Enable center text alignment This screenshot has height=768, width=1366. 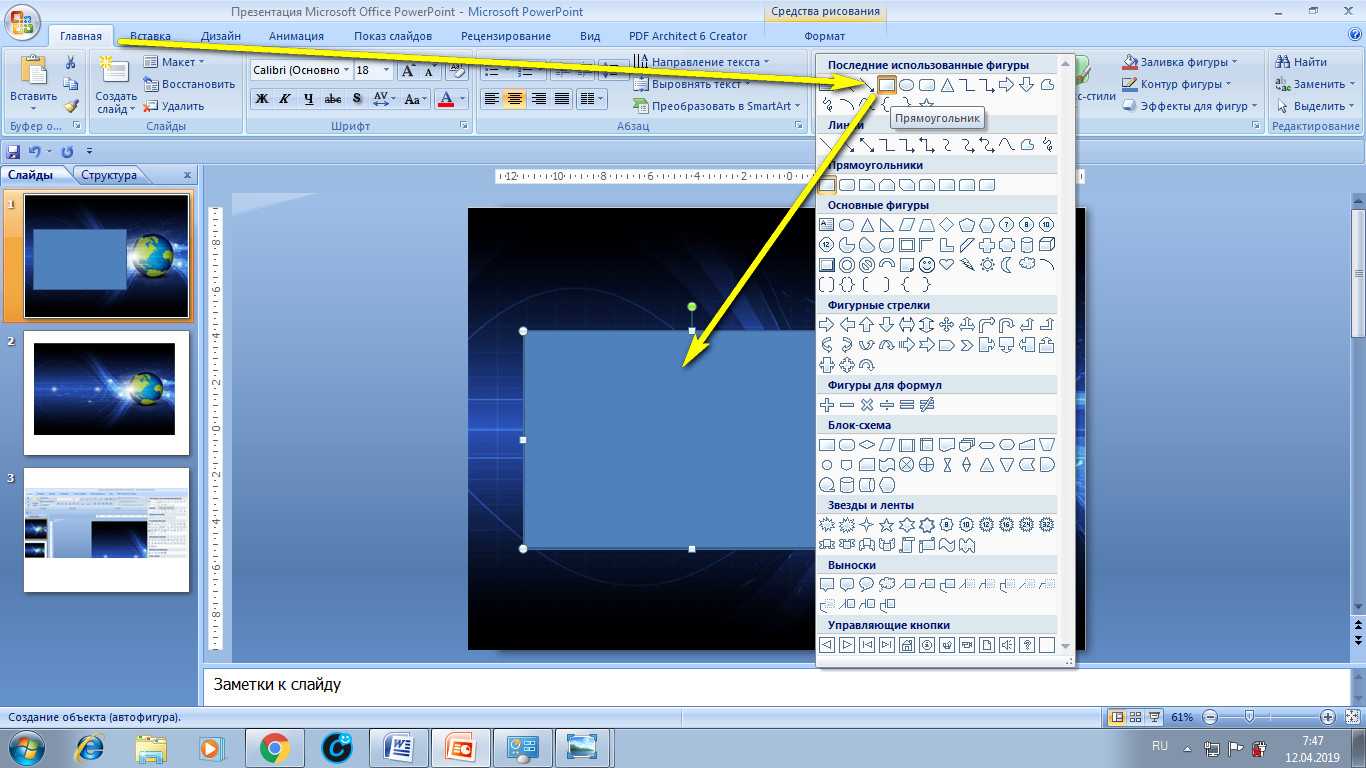tap(515, 98)
